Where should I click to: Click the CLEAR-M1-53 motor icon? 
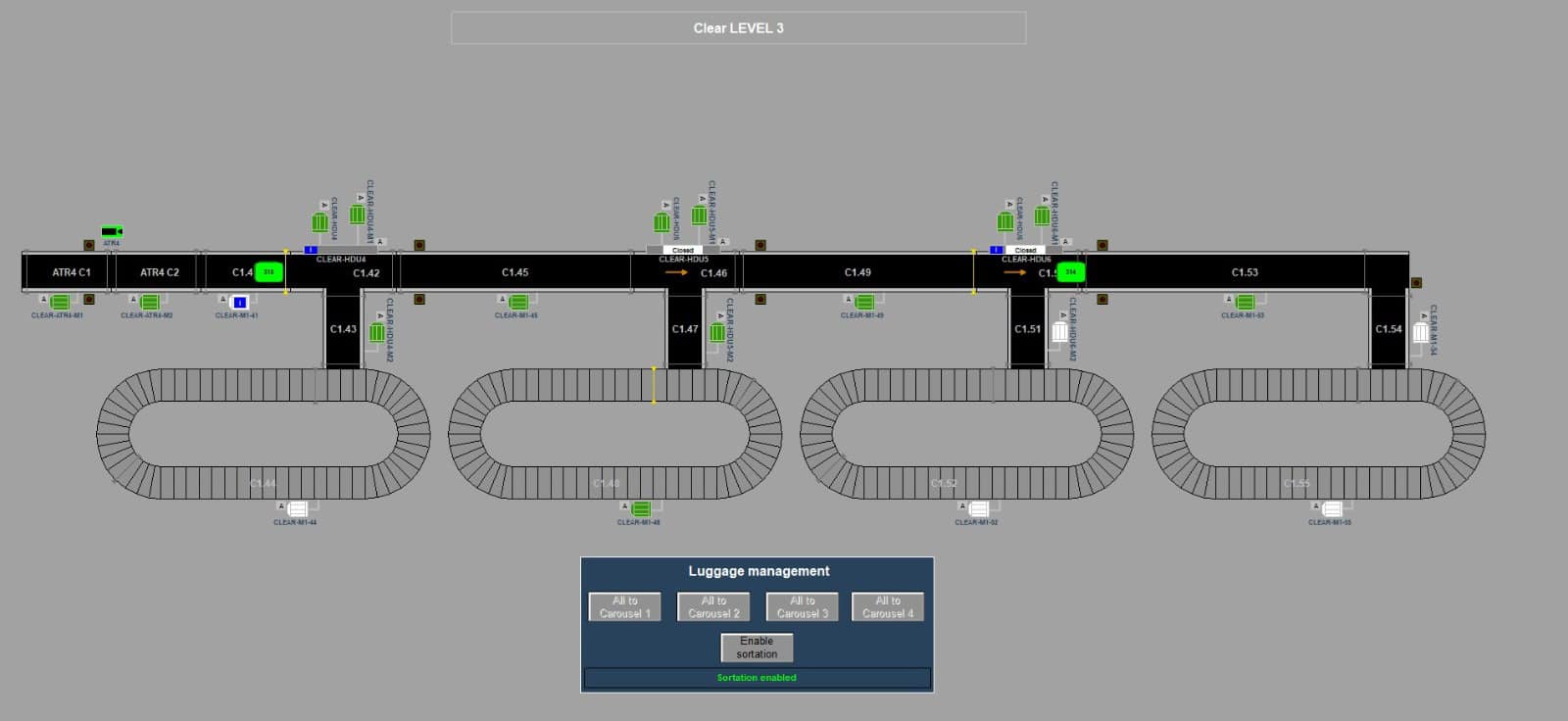point(1245,302)
